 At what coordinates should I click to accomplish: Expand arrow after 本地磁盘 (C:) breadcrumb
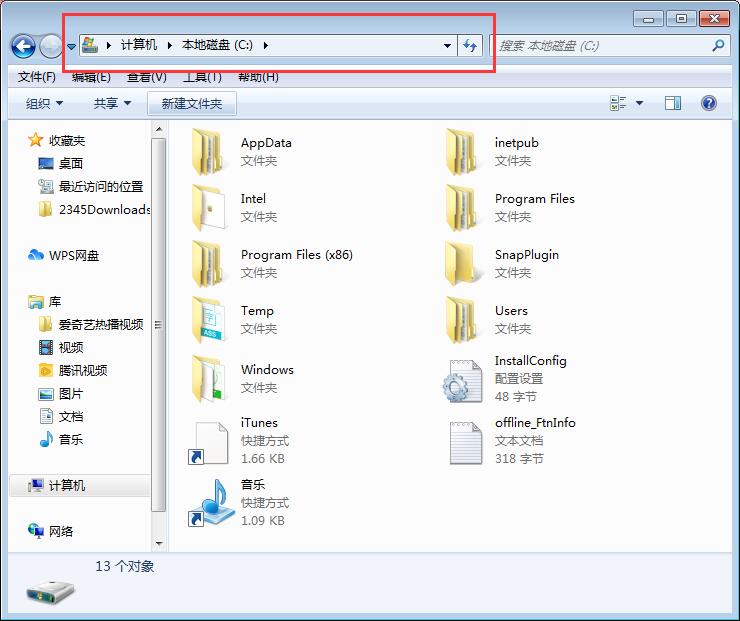pyautogui.click(x=266, y=45)
